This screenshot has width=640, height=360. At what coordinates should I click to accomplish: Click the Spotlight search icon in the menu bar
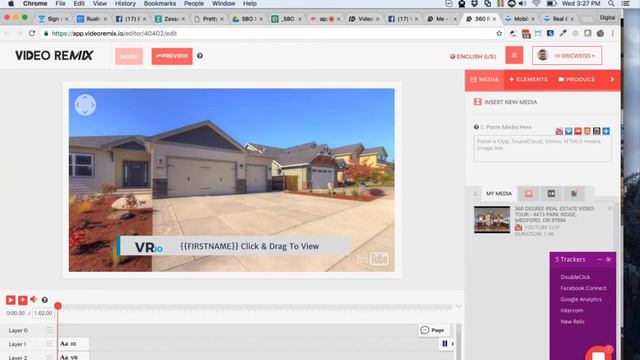(x=611, y=4)
